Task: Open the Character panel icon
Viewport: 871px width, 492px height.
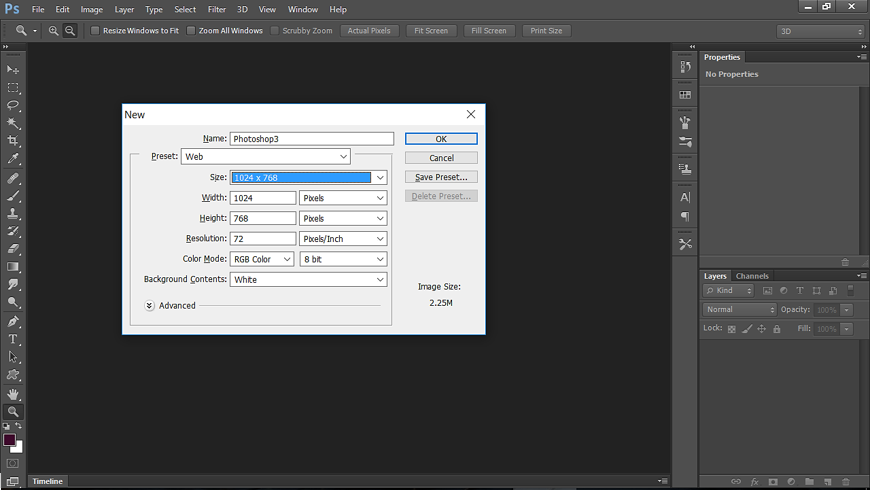Action: [685, 197]
